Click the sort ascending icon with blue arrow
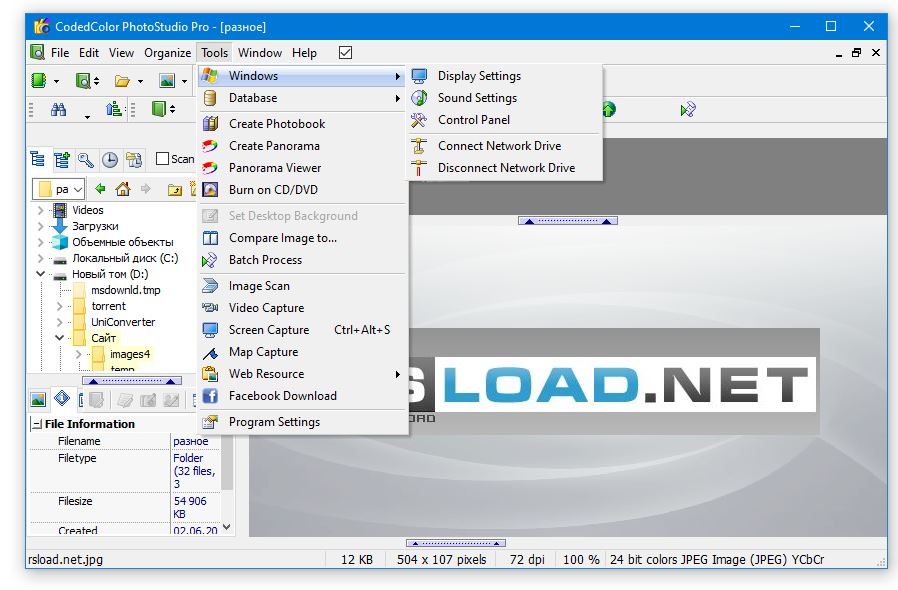Image resolution: width=898 pixels, height=590 pixels. coord(114,109)
